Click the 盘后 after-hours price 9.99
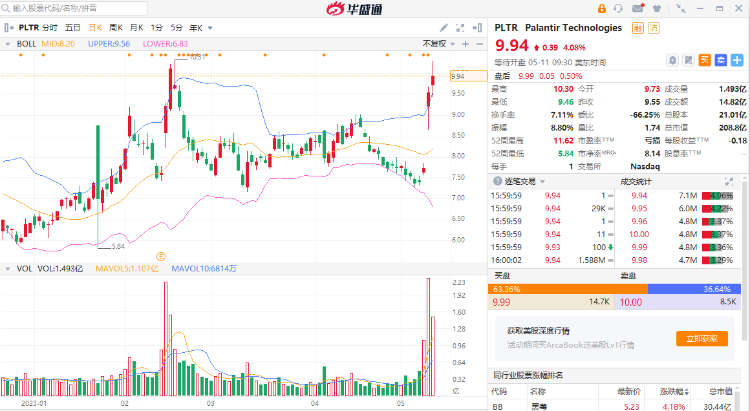Screen dimensions: 750x411 tap(526, 76)
